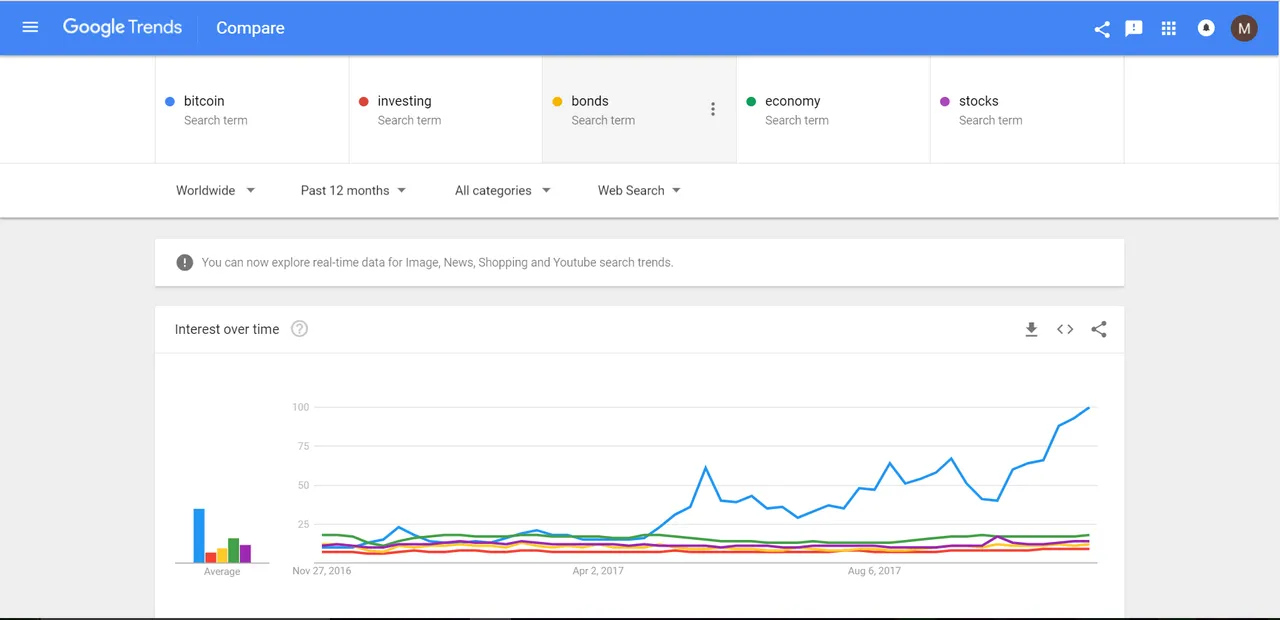
Task: Download Interest over time data
Action: tap(1031, 329)
